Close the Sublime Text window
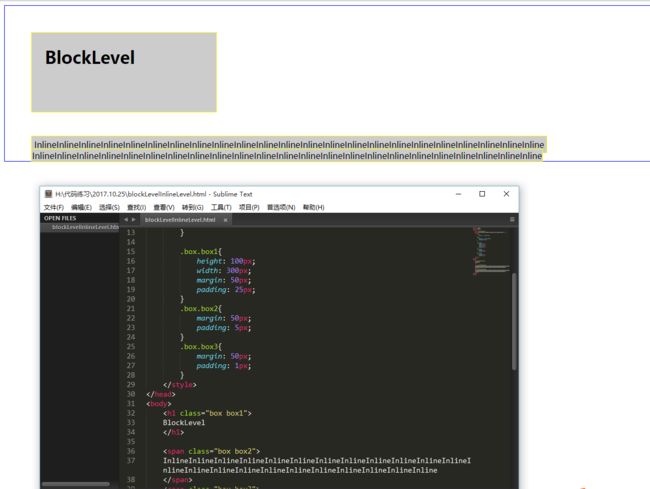The height and width of the screenshot is (489, 650). click(x=506, y=194)
